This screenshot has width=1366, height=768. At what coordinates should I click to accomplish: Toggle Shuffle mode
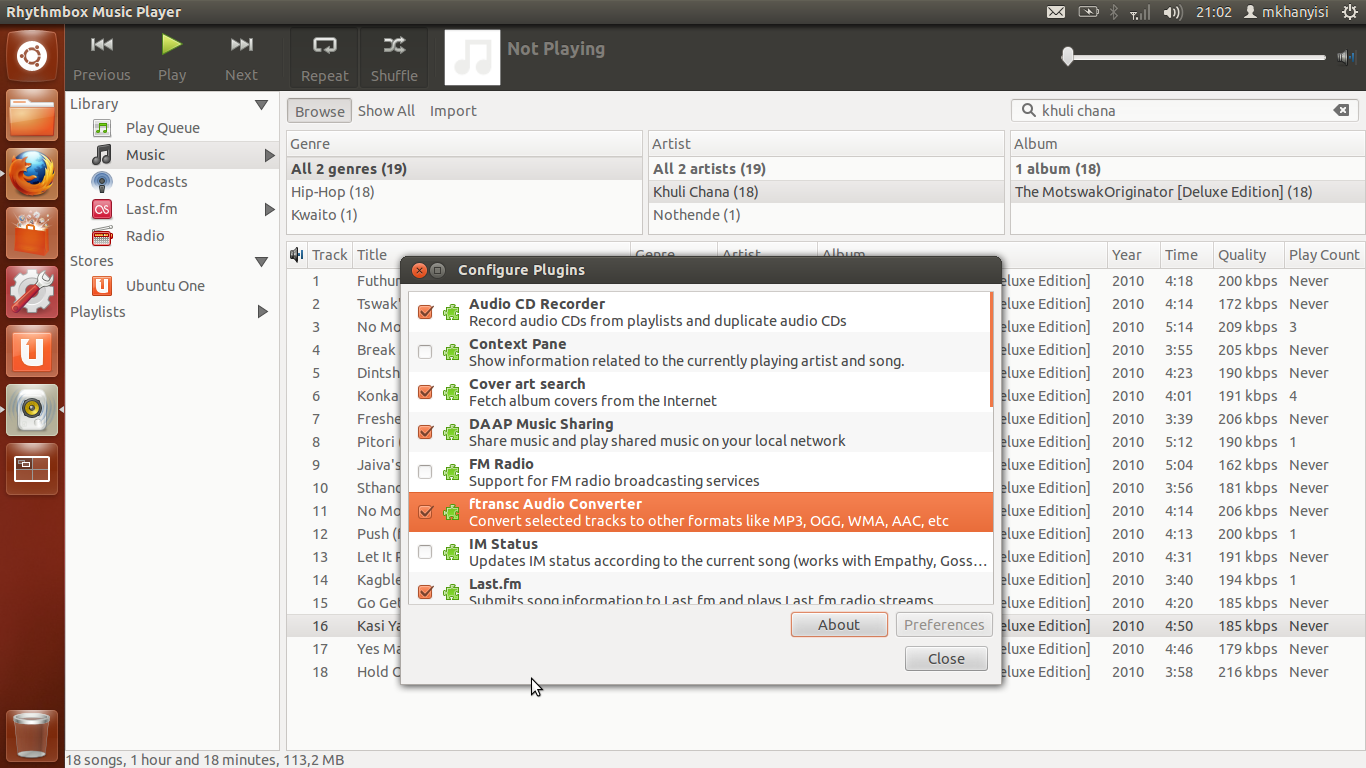click(394, 58)
